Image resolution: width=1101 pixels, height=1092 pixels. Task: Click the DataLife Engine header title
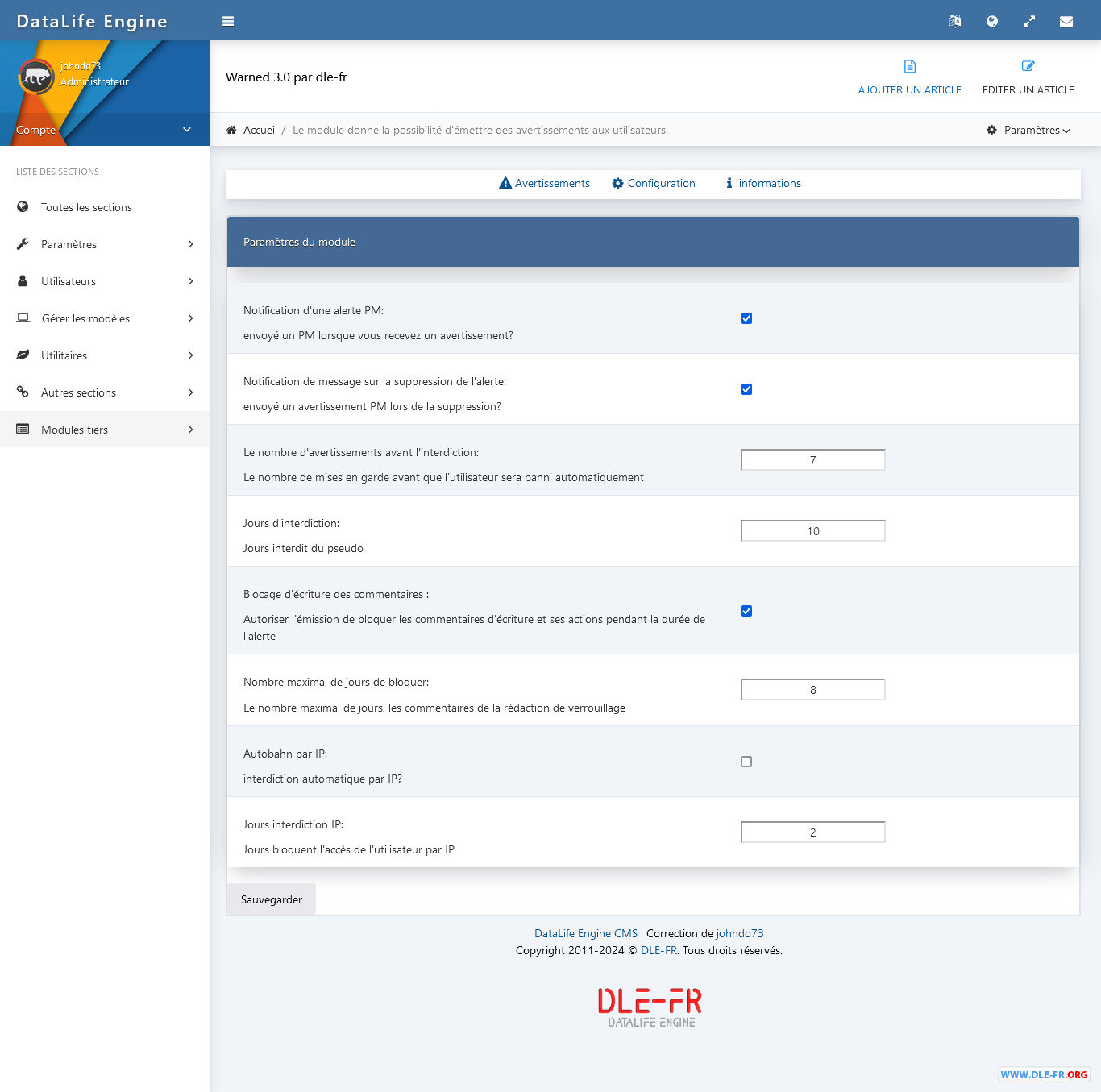pyautogui.click(x=92, y=22)
